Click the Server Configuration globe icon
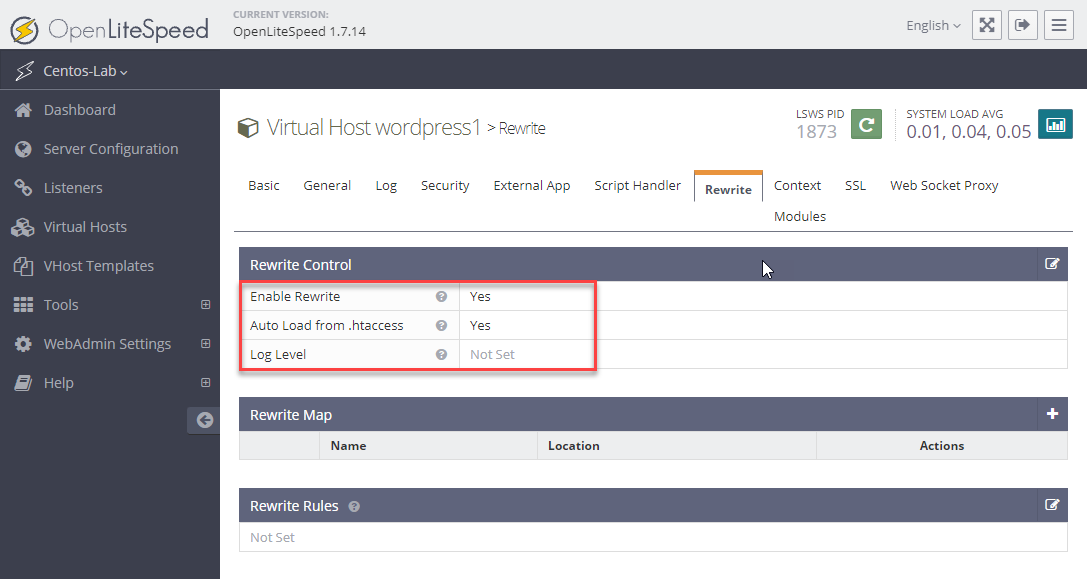 coord(23,149)
